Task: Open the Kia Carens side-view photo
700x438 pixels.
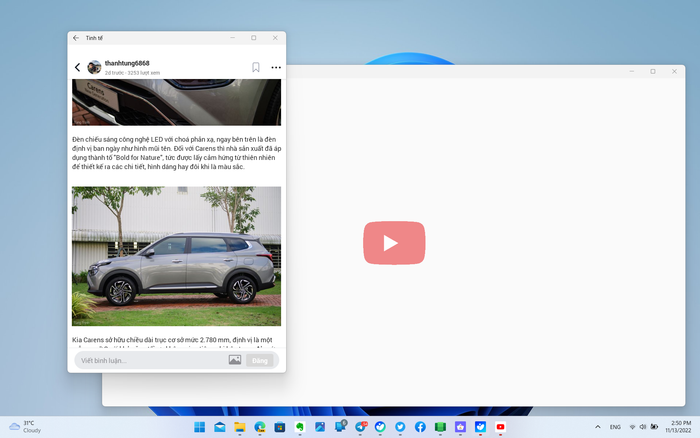Action: (x=176, y=256)
